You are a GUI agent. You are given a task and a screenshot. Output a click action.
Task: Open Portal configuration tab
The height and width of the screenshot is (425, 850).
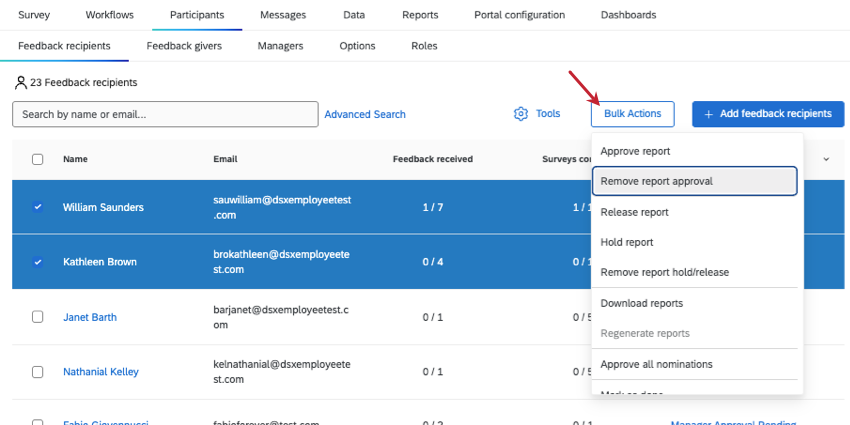click(519, 15)
